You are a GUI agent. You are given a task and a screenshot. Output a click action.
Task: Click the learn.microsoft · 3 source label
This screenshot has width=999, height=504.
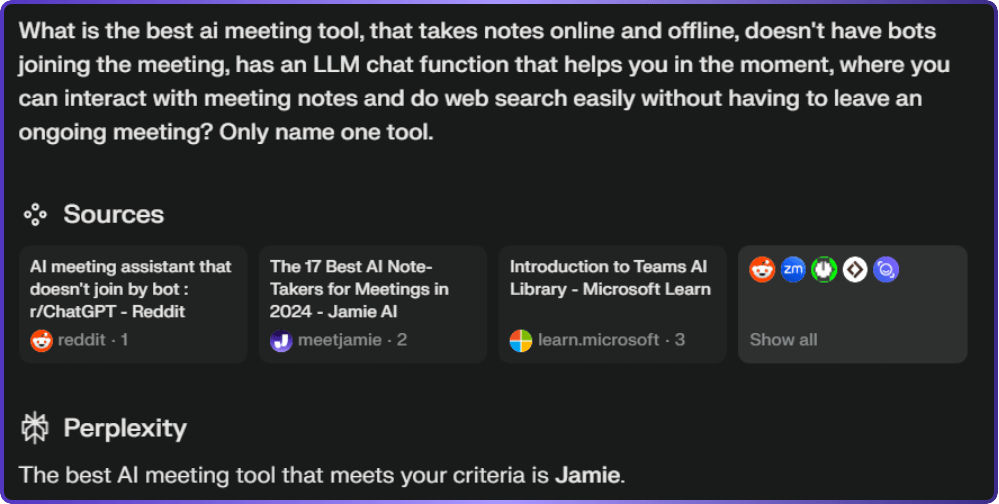[x=611, y=340]
